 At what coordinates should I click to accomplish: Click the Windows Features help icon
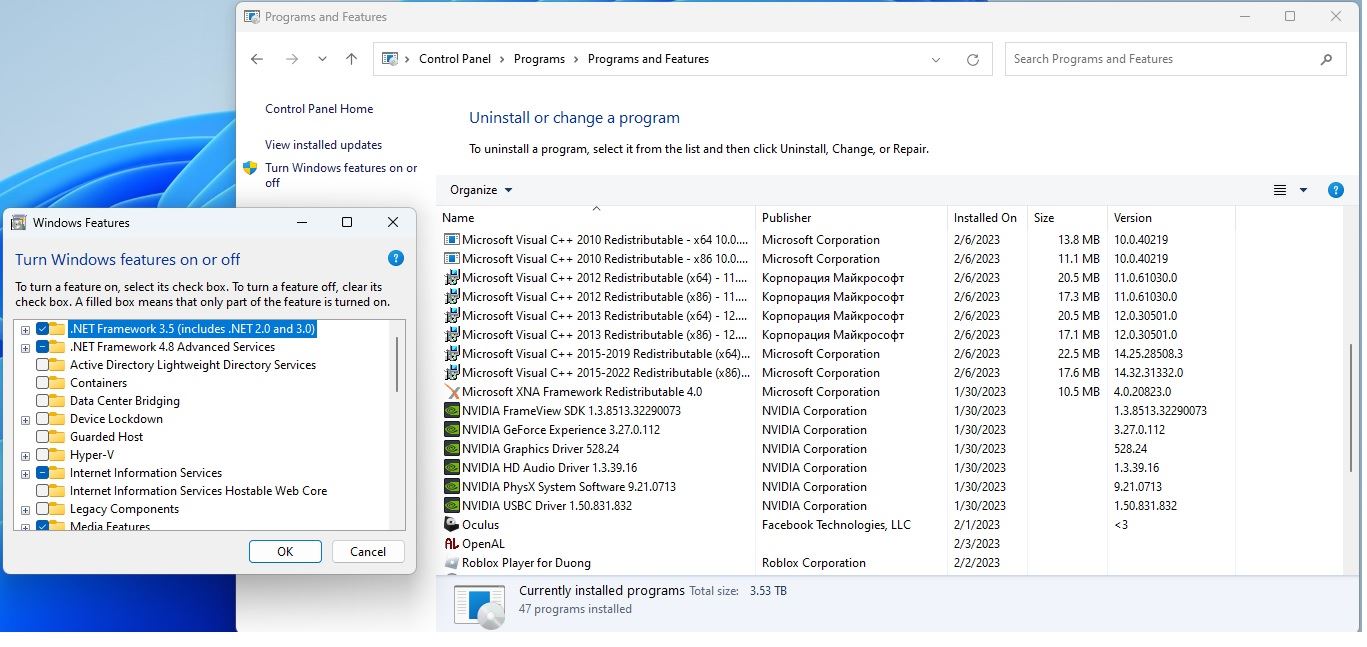click(395, 258)
